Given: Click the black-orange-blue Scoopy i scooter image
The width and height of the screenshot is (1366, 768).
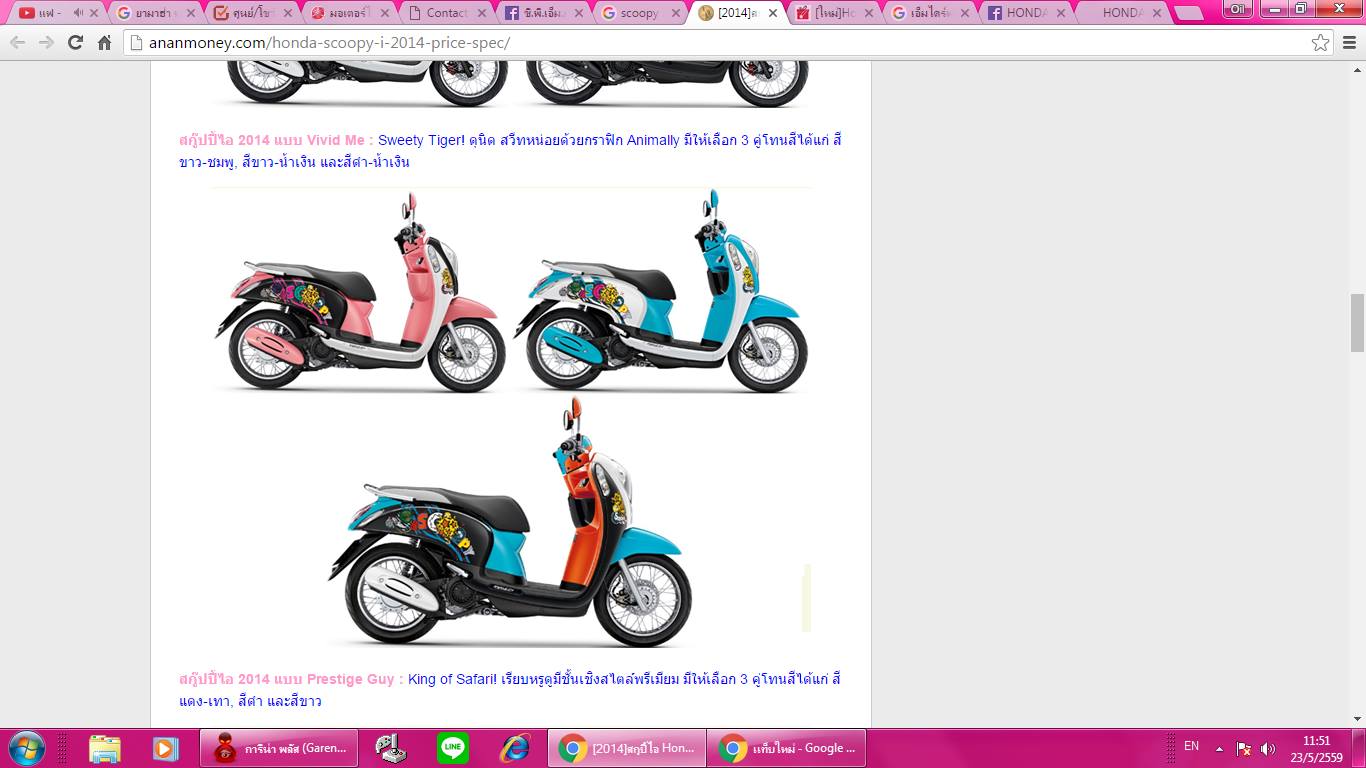Looking at the screenshot, I should (x=510, y=522).
